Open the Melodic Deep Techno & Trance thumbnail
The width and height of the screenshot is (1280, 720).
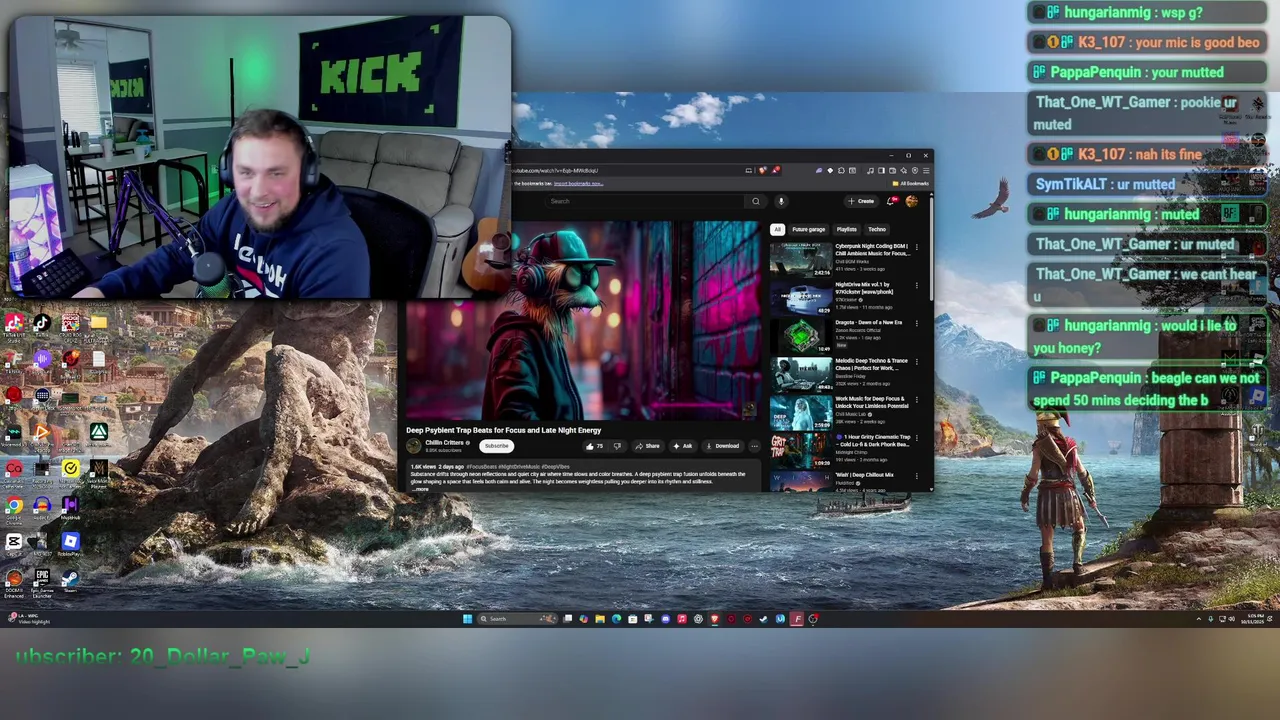point(800,373)
